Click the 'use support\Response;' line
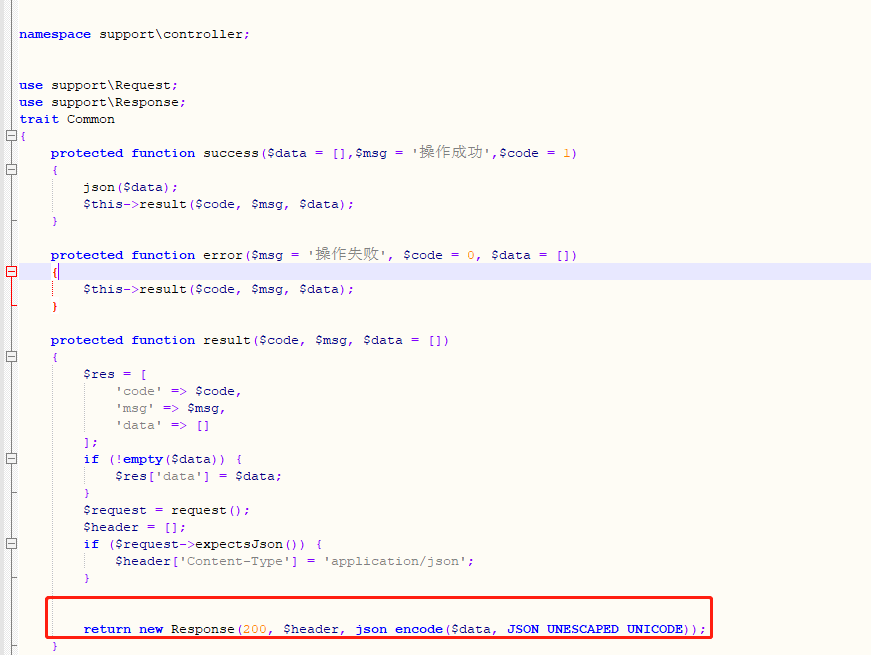The image size is (871, 655). [102, 102]
